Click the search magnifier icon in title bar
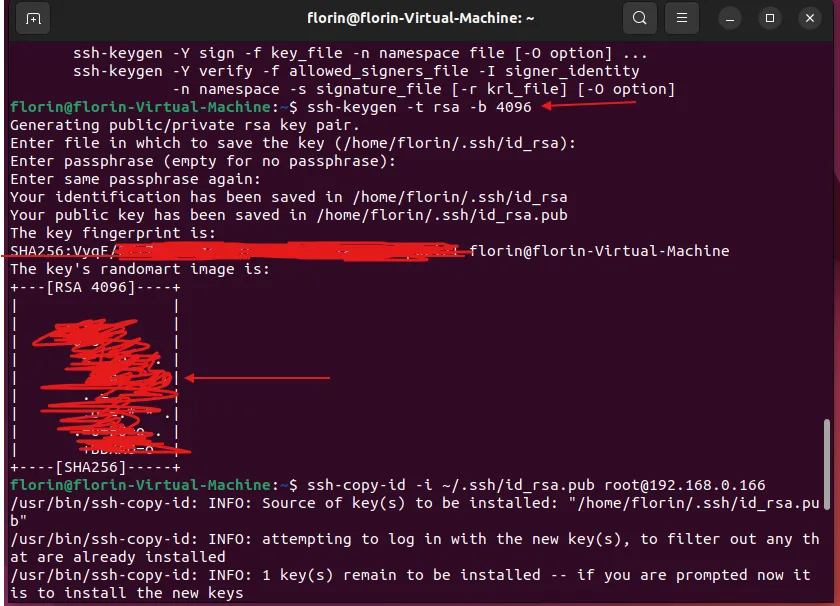Viewport: 840px width, 606px height. [x=639, y=18]
